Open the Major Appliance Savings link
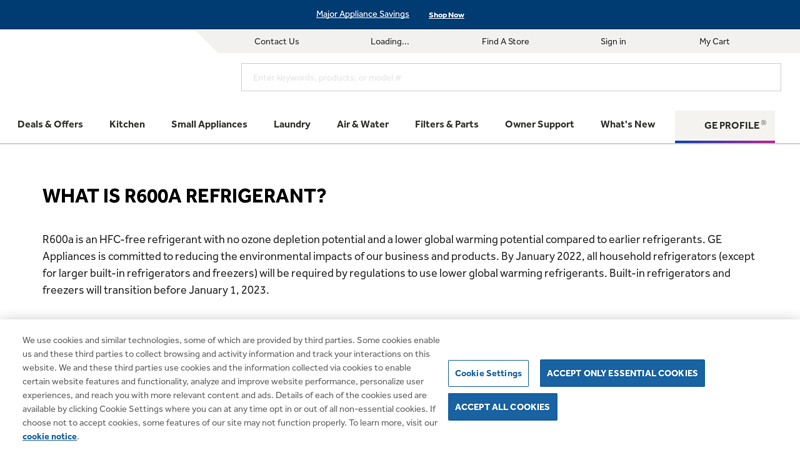Viewport: 800px width, 450px height. click(362, 14)
